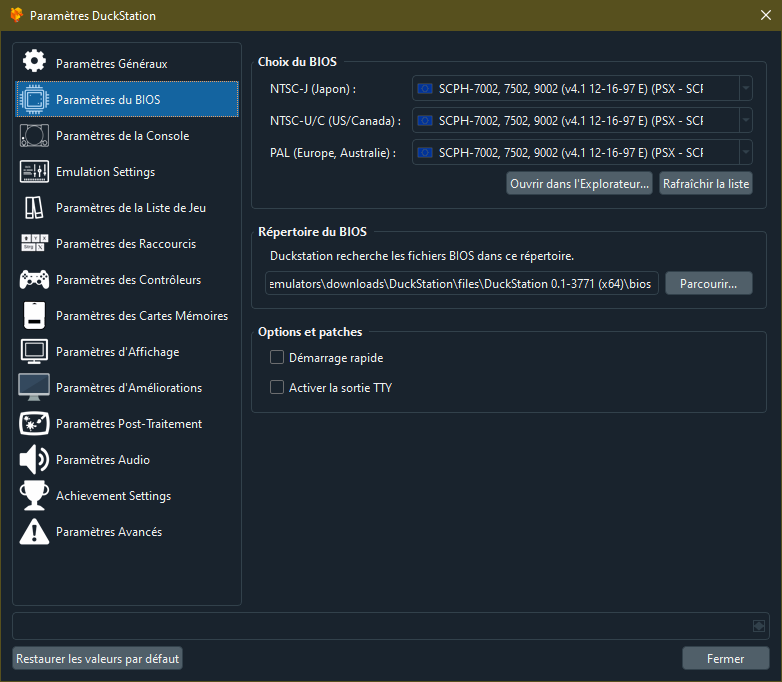Click the warning triangle icon for Paramètres Avancés

[x=34, y=532]
